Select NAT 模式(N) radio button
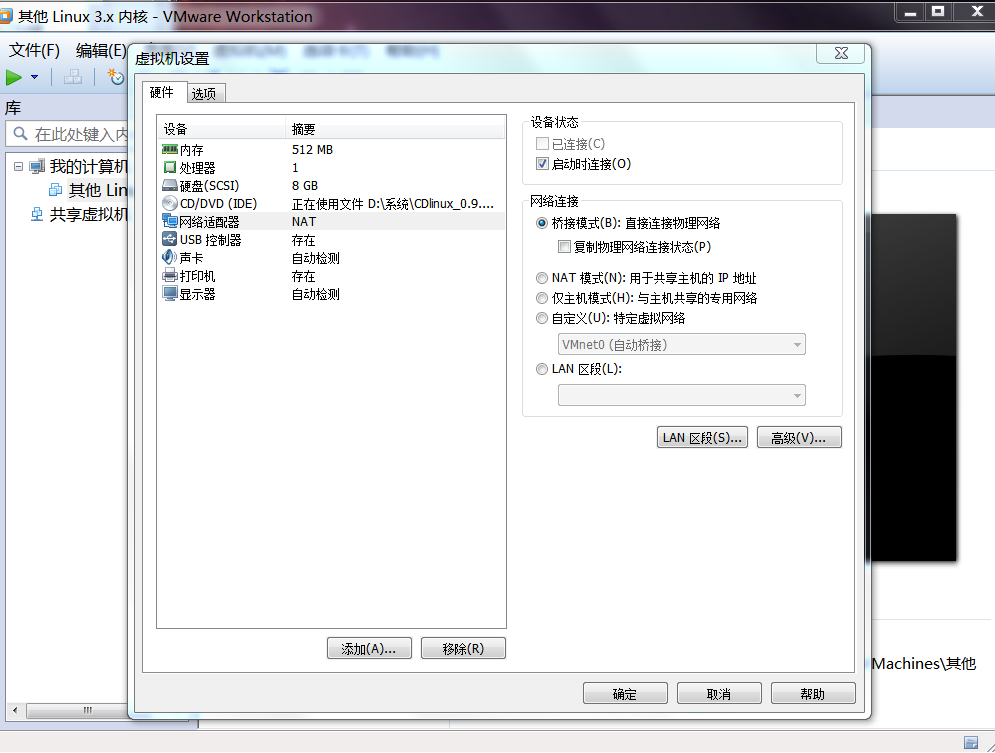995x753 pixels. pyautogui.click(x=541, y=278)
